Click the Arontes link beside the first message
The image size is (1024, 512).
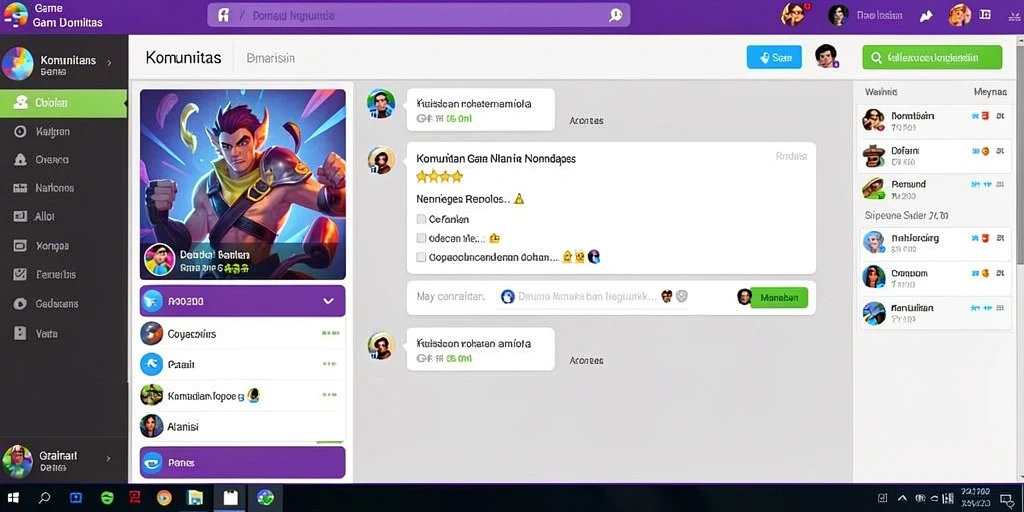586,121
